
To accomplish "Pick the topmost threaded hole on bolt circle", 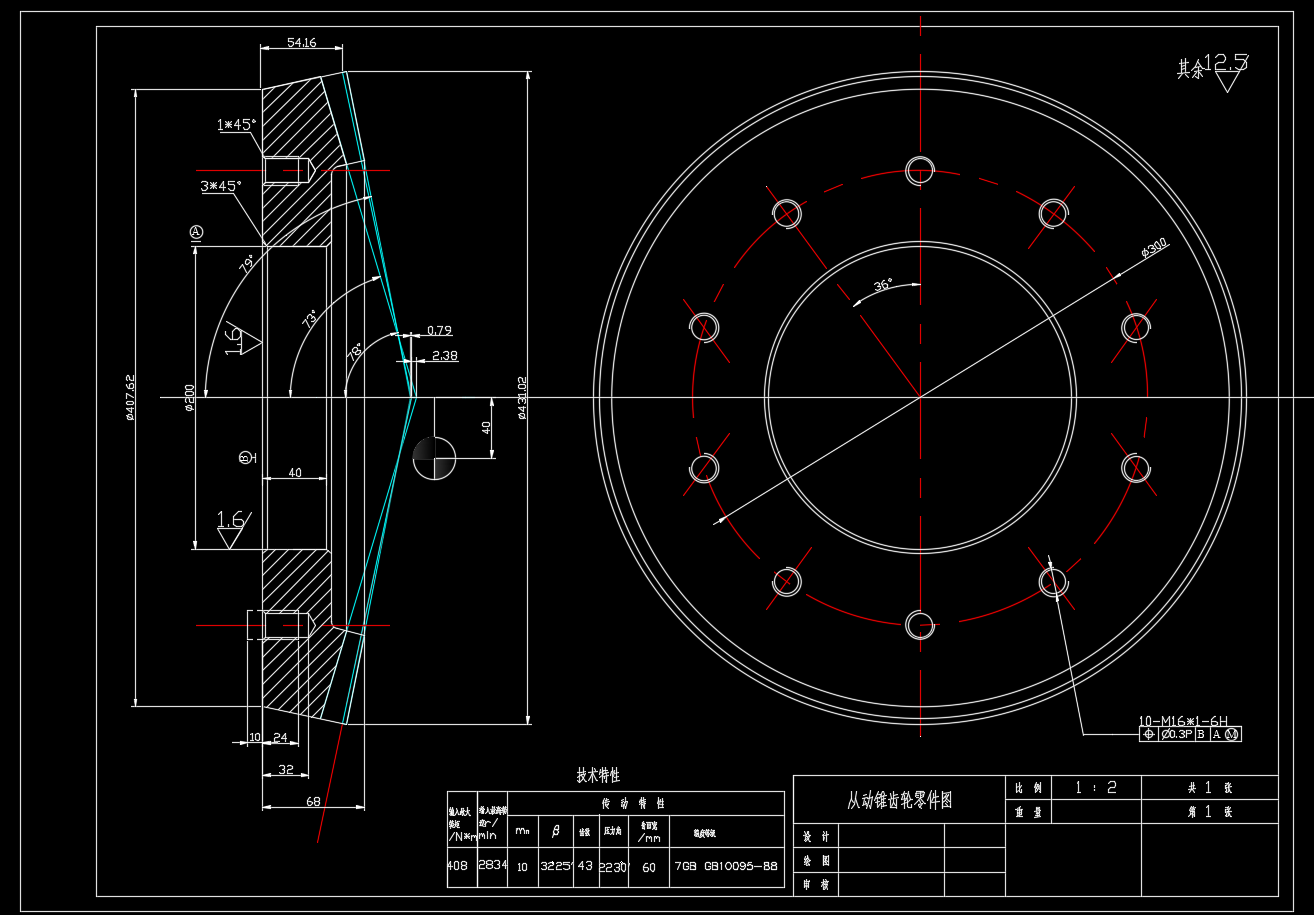I will (920, 171).
